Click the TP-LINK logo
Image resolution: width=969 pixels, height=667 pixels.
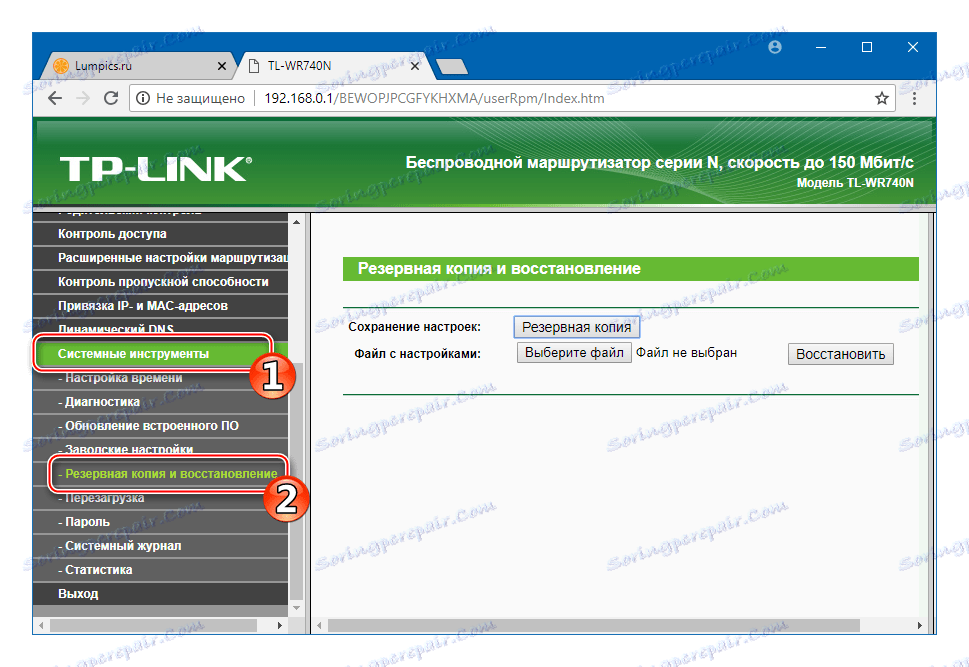tap(156, 169)
